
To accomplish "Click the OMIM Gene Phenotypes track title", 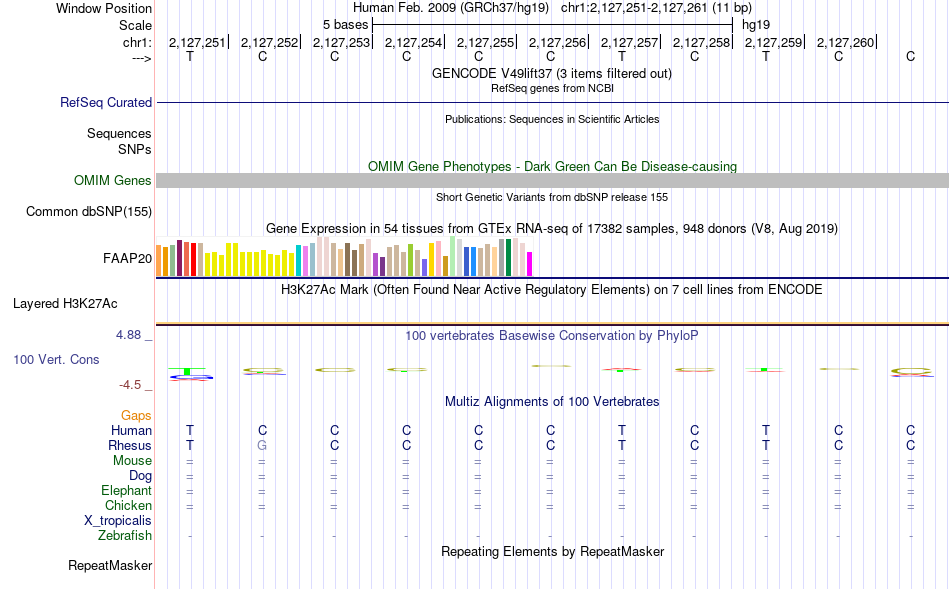I will point(552,166).
